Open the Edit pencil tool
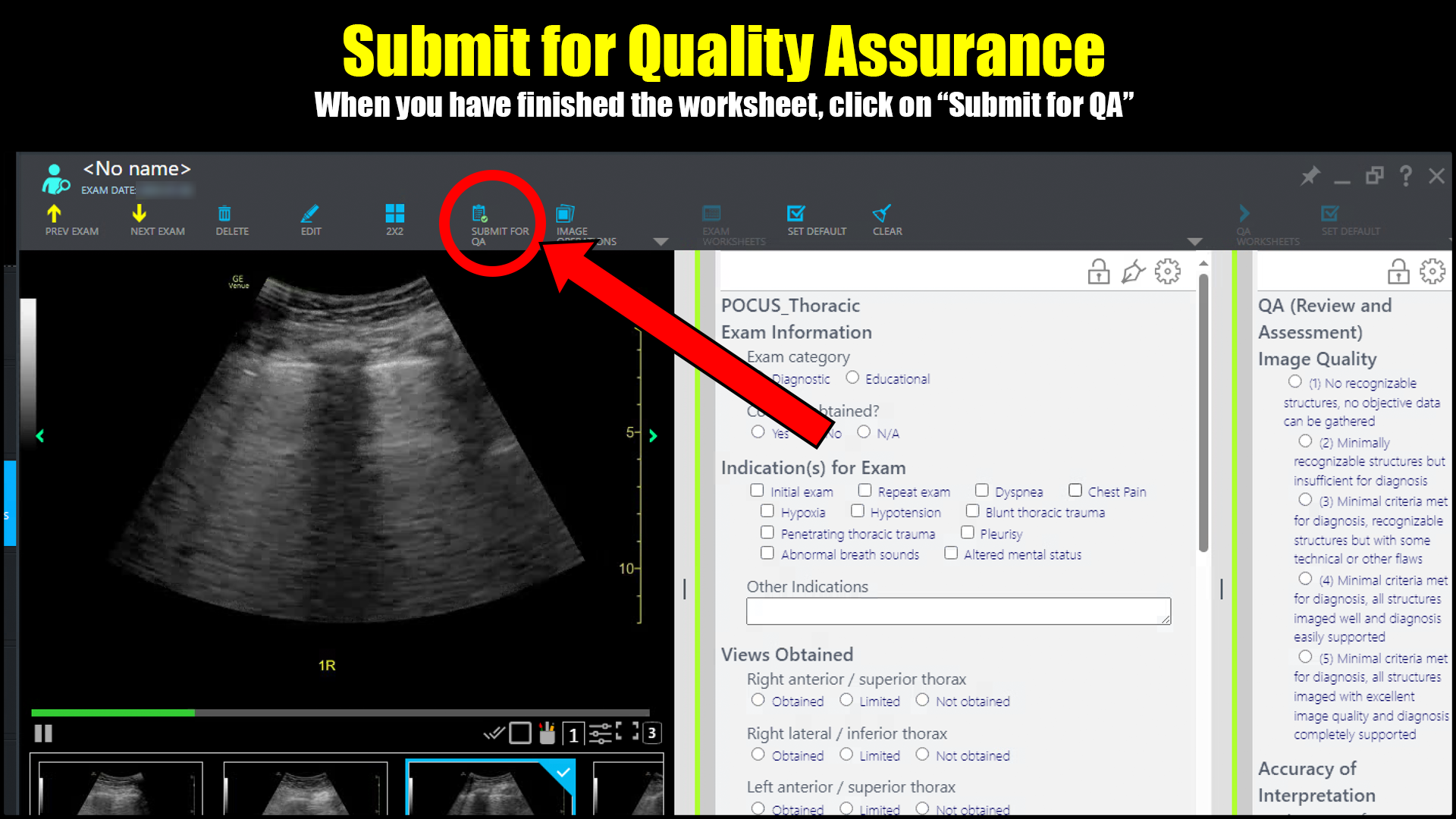The height and width of the screenshot is (819, 1456). coord(309,214)
